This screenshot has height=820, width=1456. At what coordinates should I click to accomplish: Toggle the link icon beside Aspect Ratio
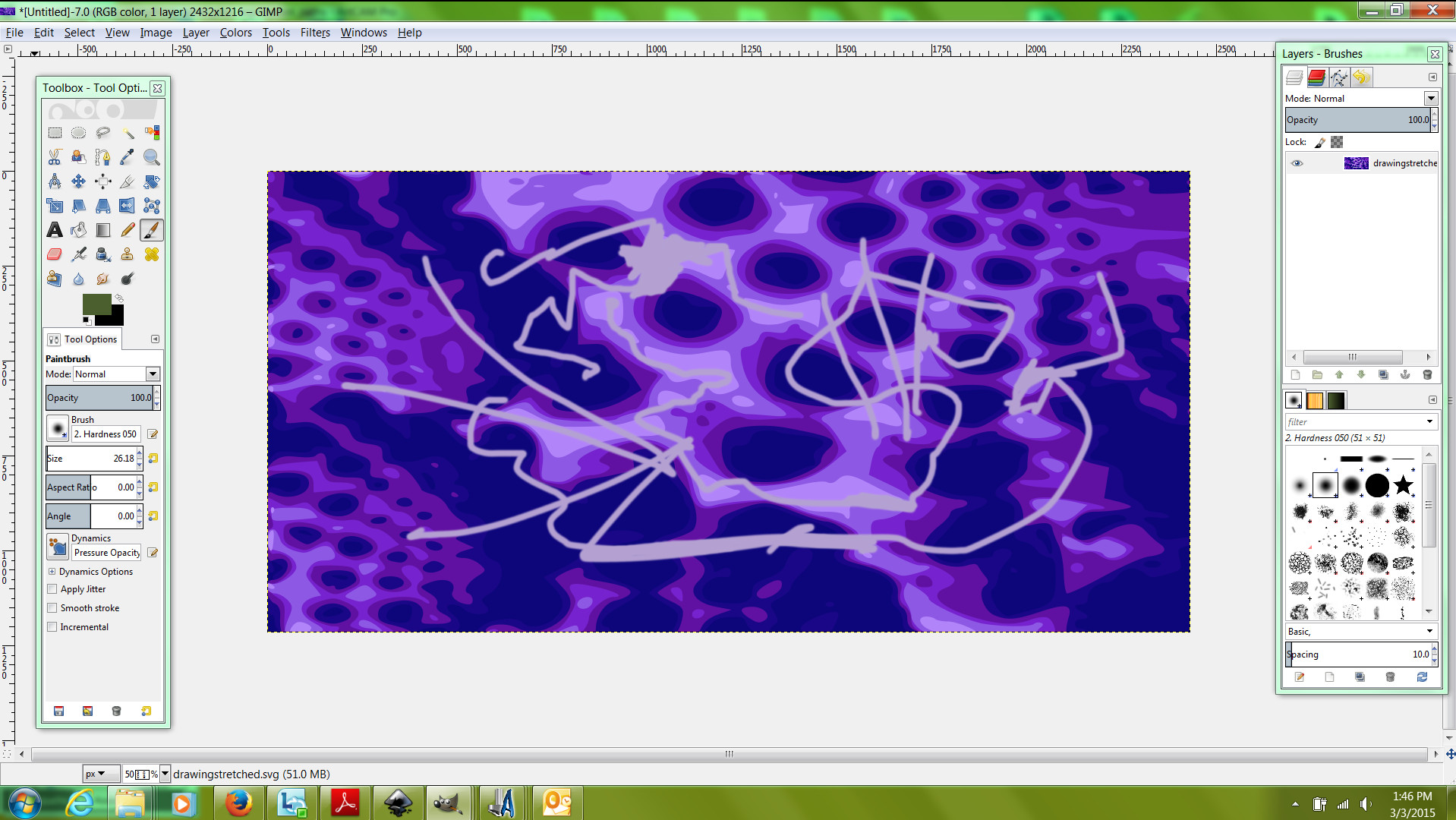coord(153,487)
